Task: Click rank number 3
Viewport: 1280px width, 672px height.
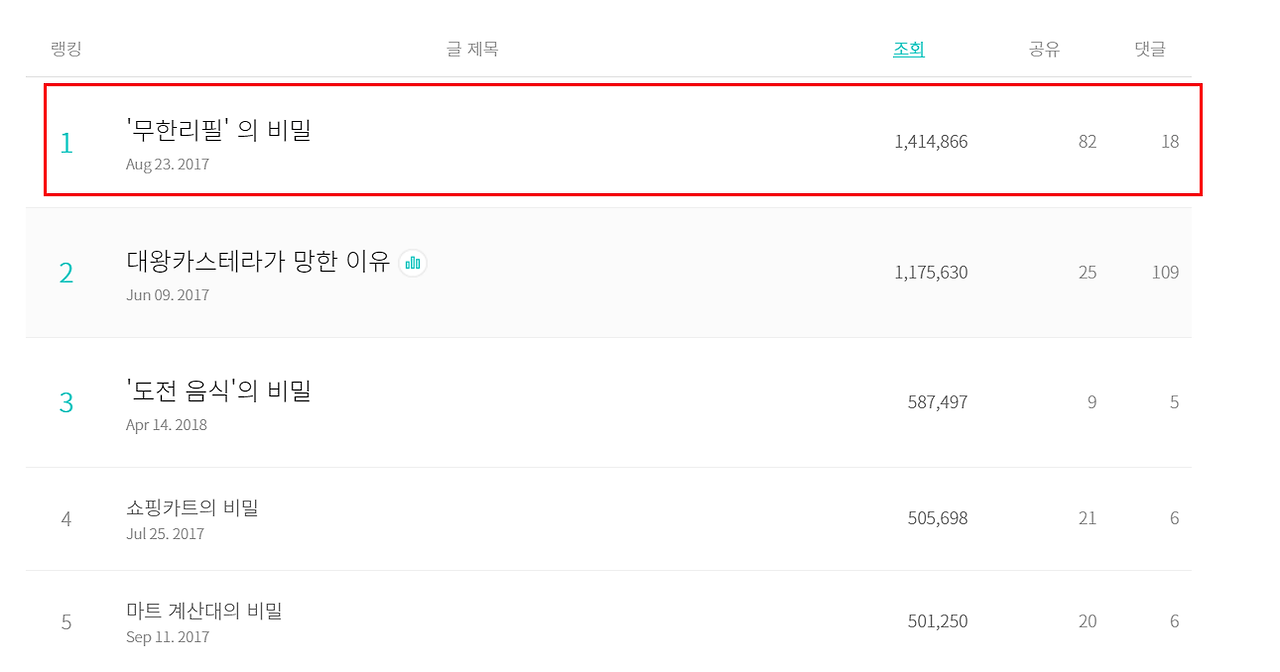Action: click(66, 402)
